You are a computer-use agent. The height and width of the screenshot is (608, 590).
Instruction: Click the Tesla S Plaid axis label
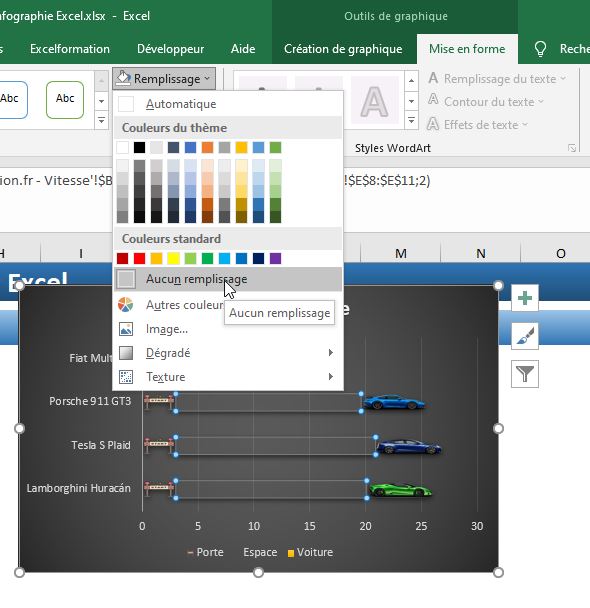pos(101,445)
